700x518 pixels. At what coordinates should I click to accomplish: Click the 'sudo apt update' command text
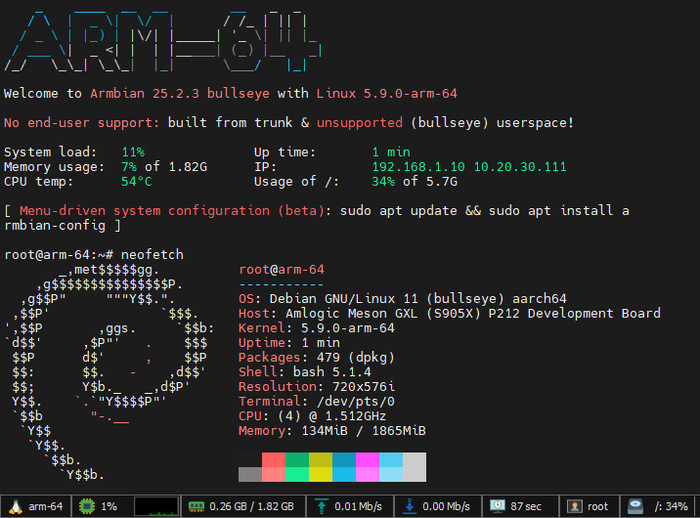point(399,211)
